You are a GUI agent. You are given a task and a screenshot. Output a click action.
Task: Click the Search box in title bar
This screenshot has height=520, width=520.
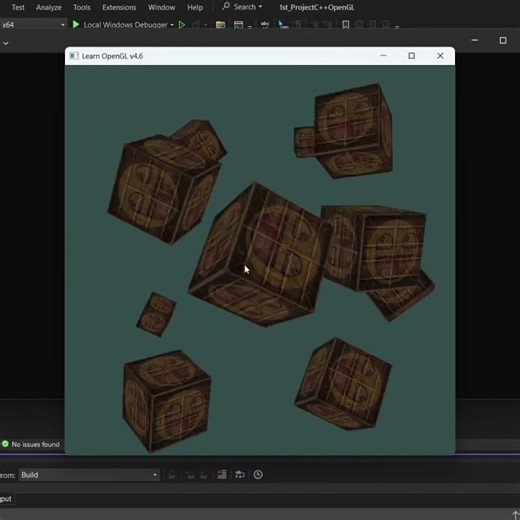pyautogui.click(x=242, y=7)
